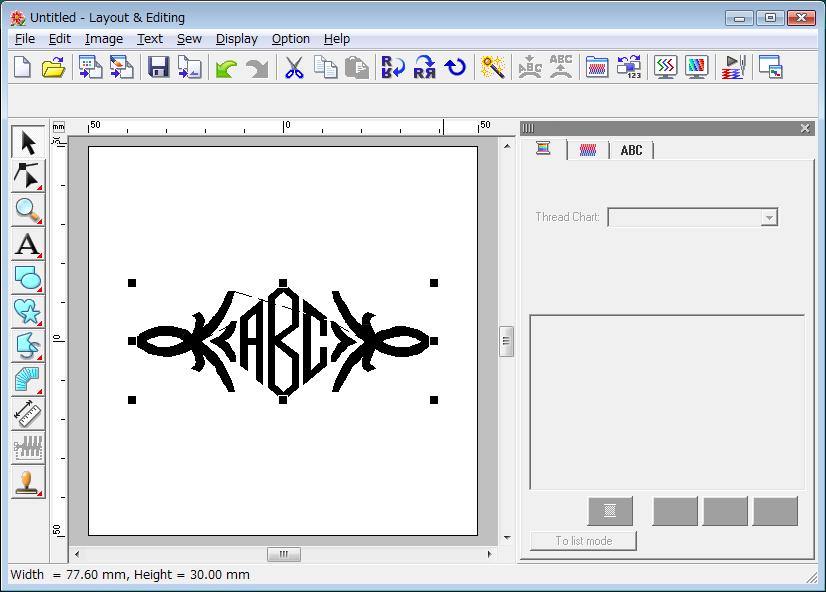Select the Manual punch tool
The image size is (826, 592).
[28, 379]
